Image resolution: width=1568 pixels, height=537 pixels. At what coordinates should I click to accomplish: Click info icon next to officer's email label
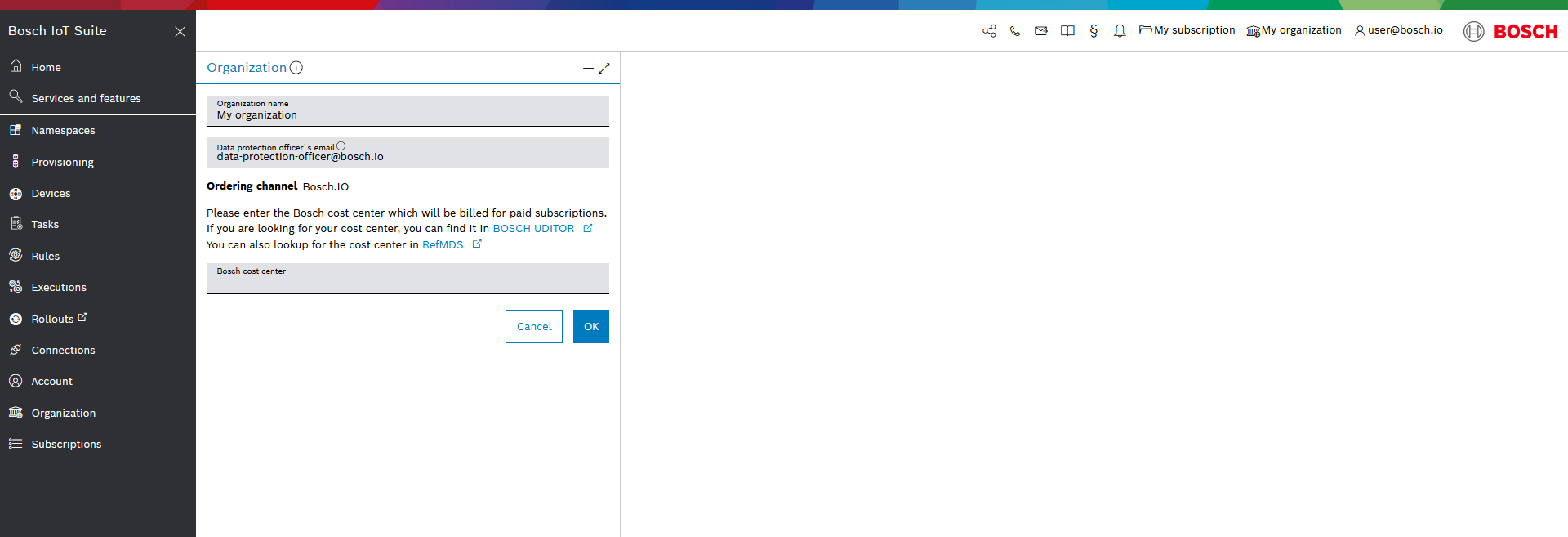coord(341,146)
